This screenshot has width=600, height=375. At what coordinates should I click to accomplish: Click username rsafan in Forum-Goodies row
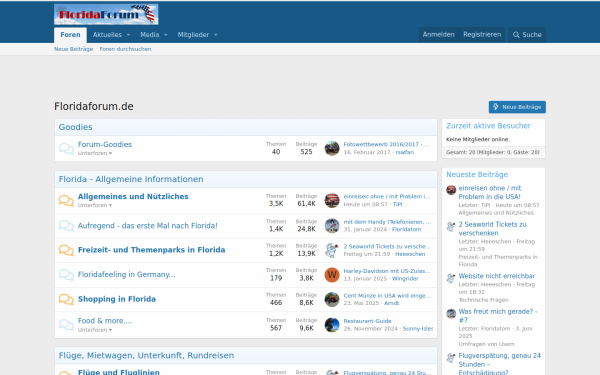(x=404, y=152)
